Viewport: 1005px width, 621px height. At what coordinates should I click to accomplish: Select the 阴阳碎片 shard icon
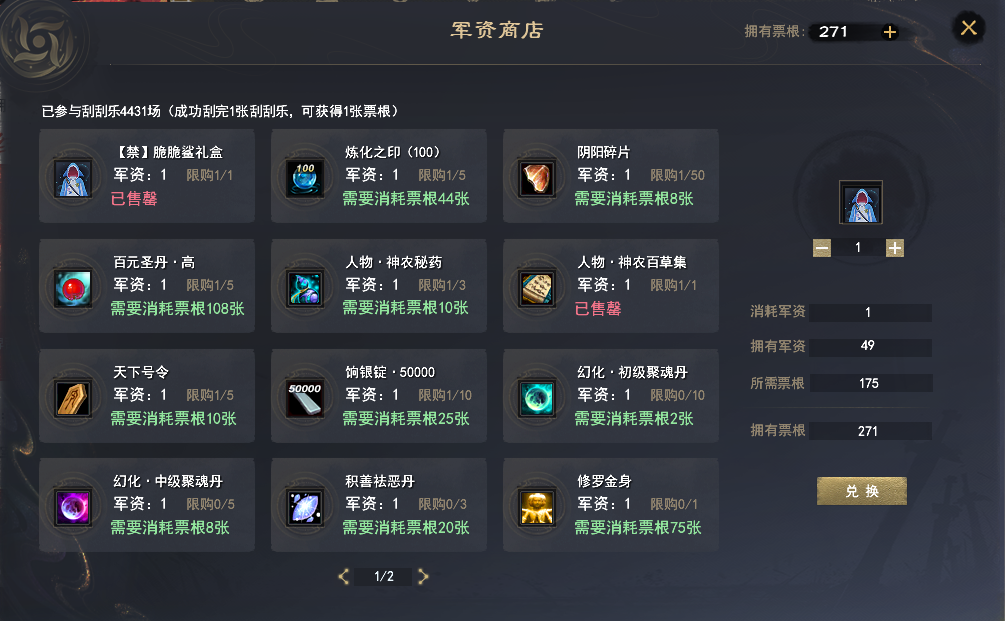pos(536,178)
